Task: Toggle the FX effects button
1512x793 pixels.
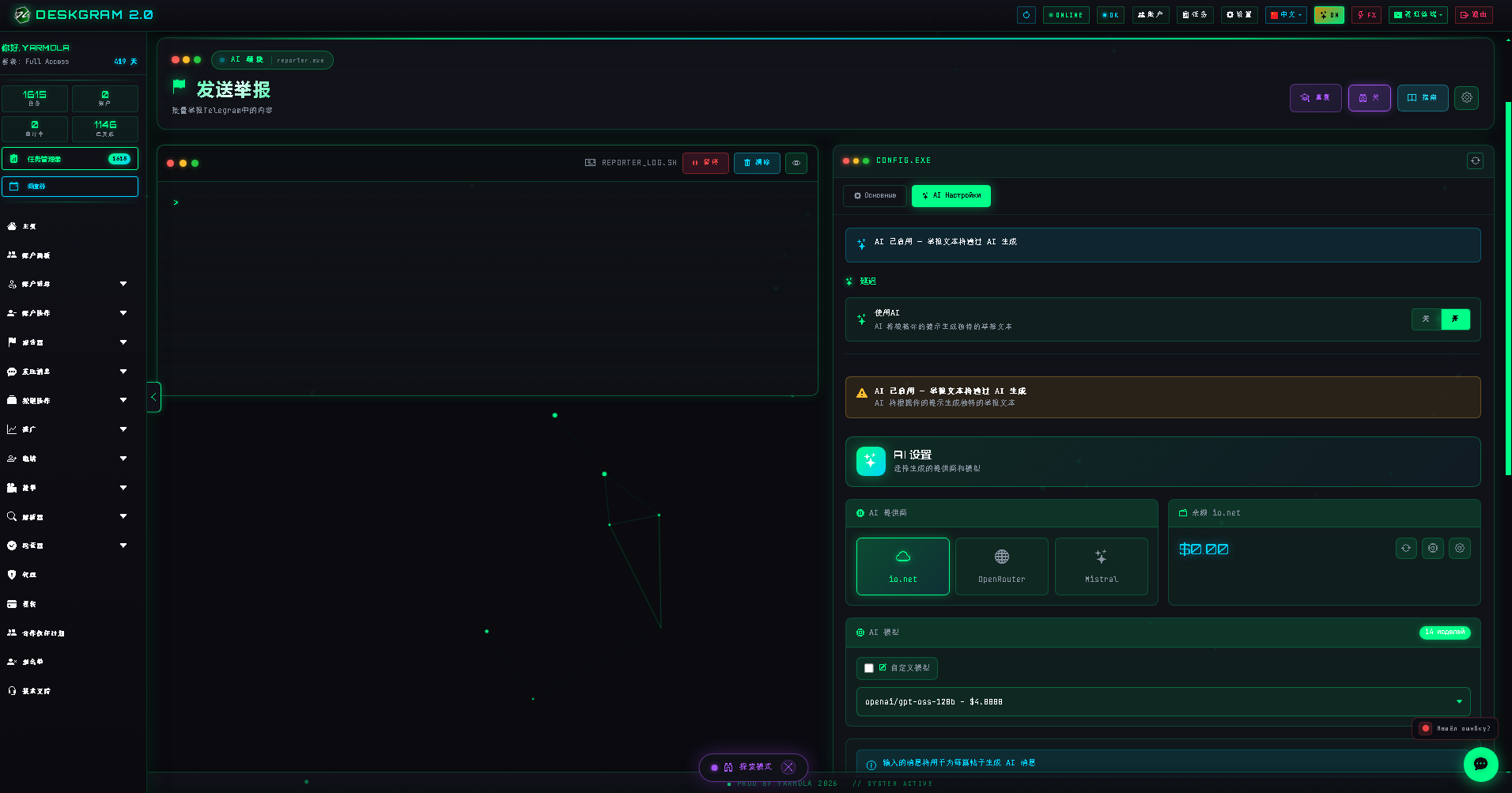Action: pos(1366,15)
